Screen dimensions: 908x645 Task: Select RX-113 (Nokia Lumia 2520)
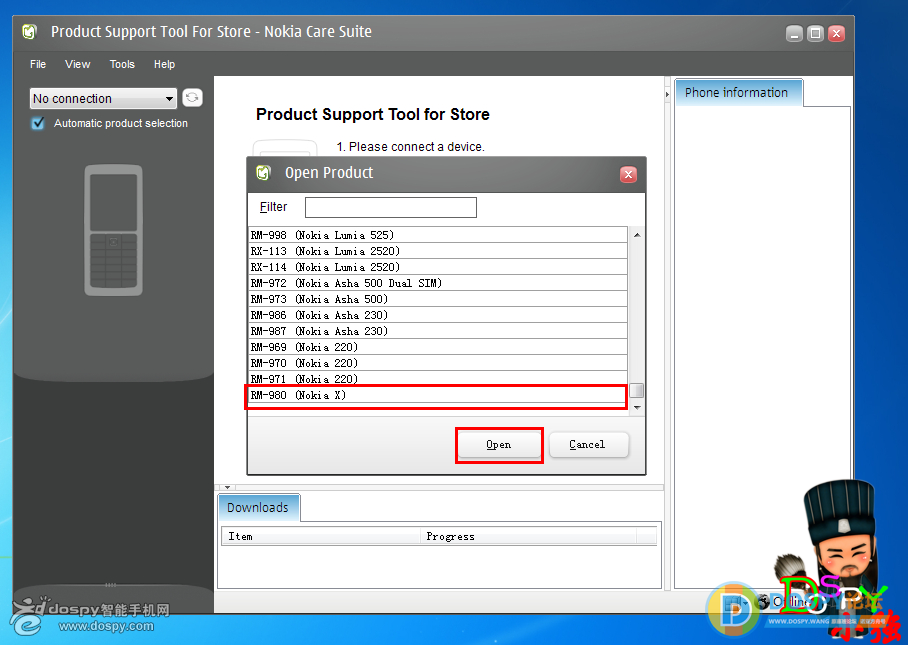pos(438,251)
